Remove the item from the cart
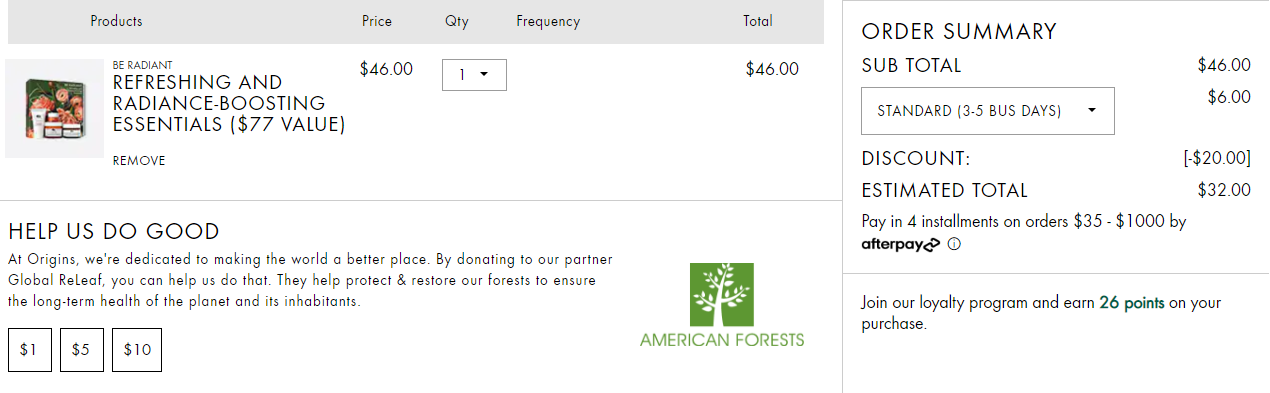The image size is (1270, 393). 139,161
